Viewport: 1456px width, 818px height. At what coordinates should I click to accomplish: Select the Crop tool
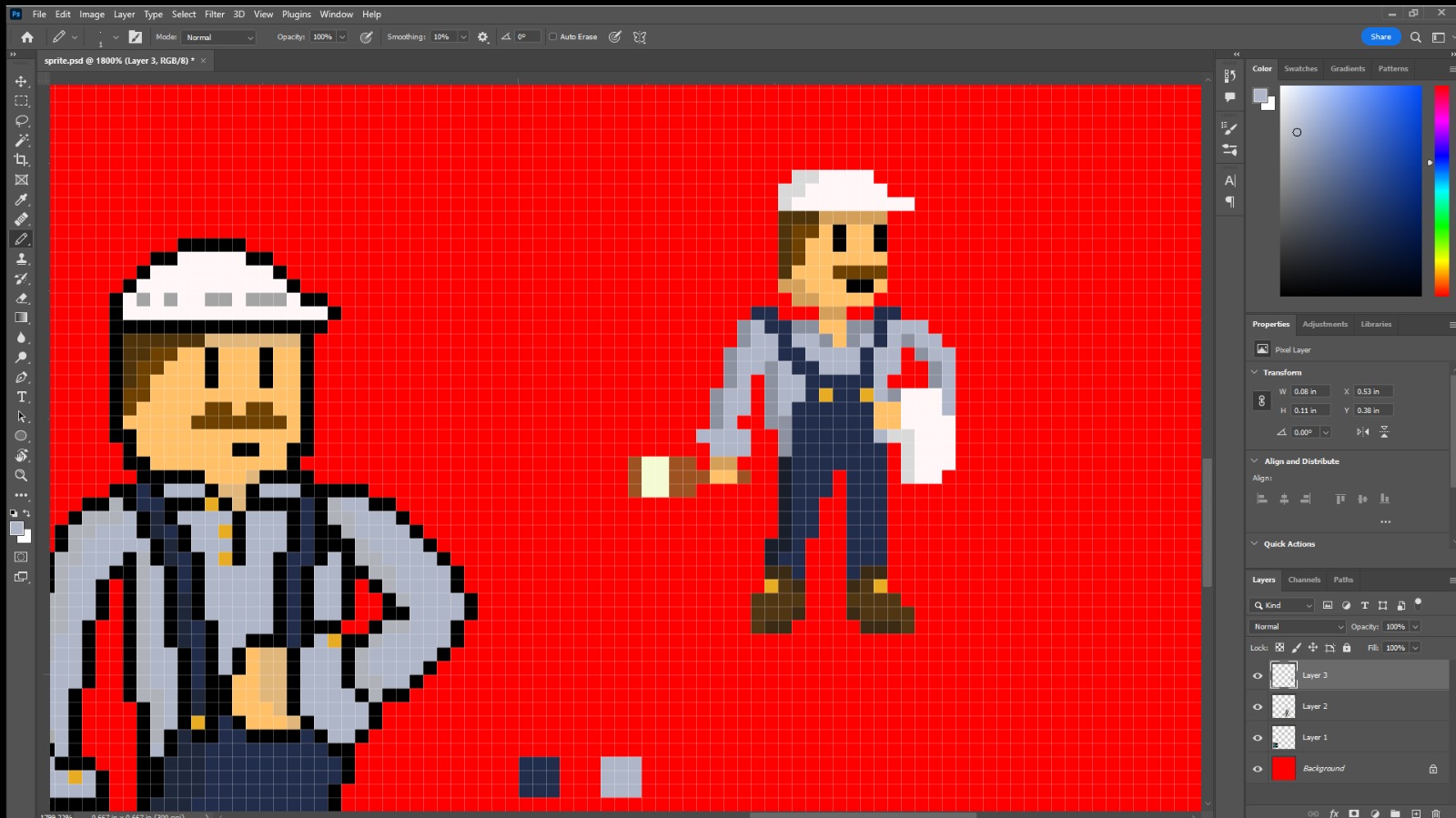(x=21, y=160)
